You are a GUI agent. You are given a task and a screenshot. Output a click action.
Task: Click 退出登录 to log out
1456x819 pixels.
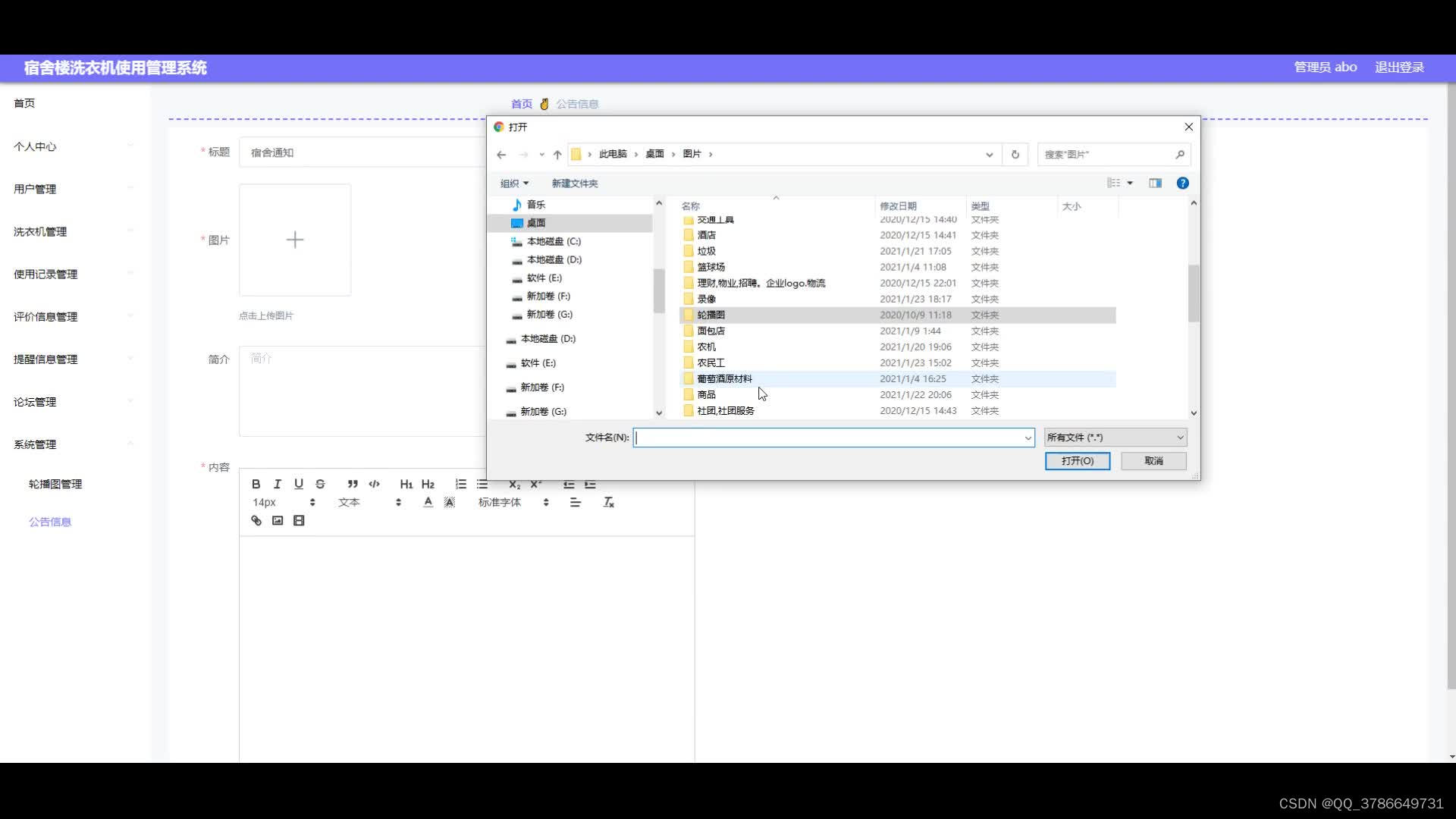pos(1399,67)
